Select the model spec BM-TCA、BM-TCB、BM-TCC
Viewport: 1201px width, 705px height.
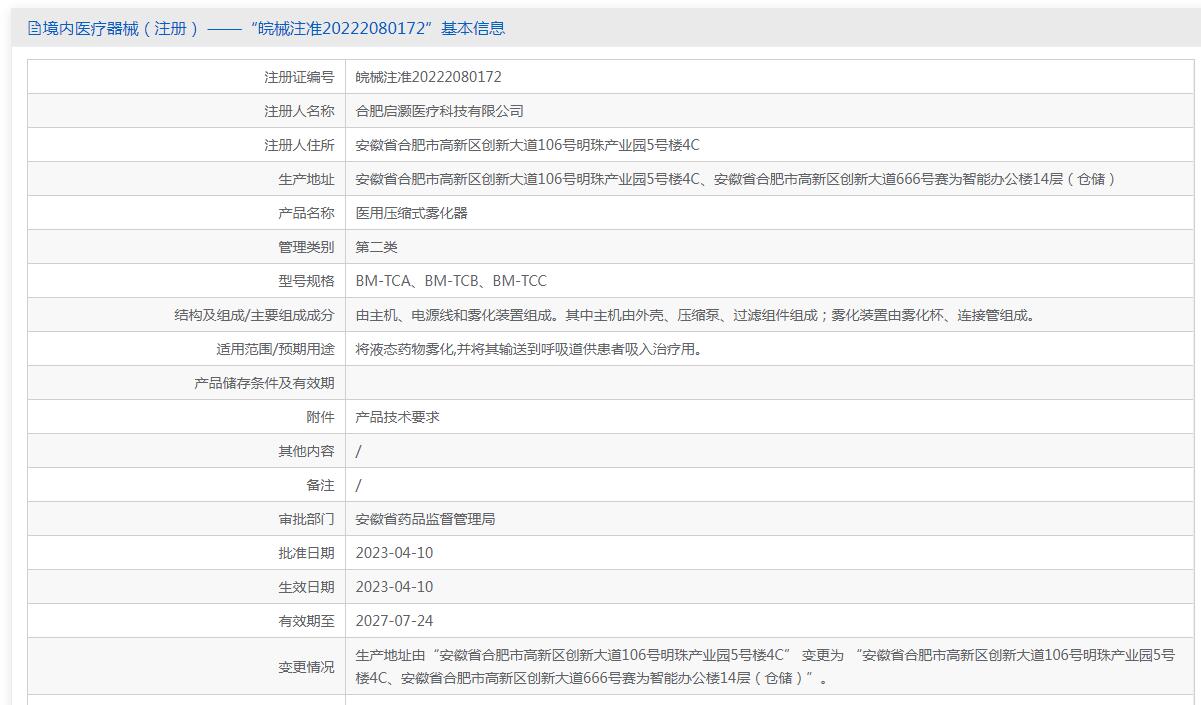pos(451,281)
